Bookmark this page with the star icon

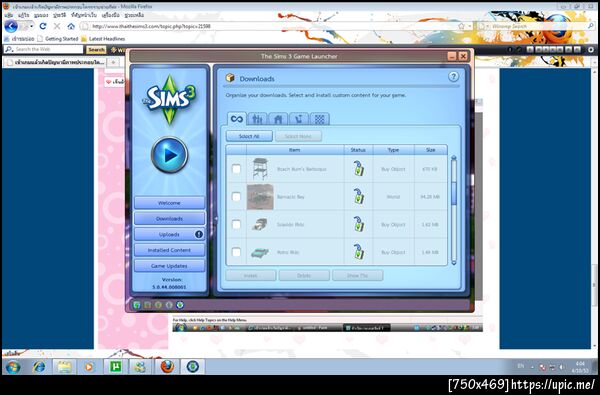[461, 26]
